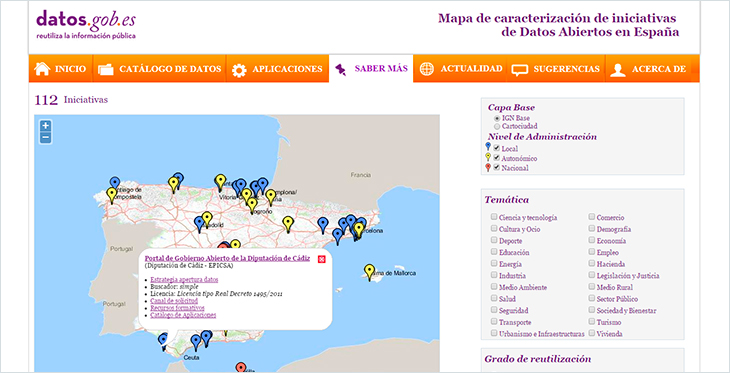Viewport: 730px width, 373px height.
Task: Click the datos.gob.es logo
Action: (86, 25)
